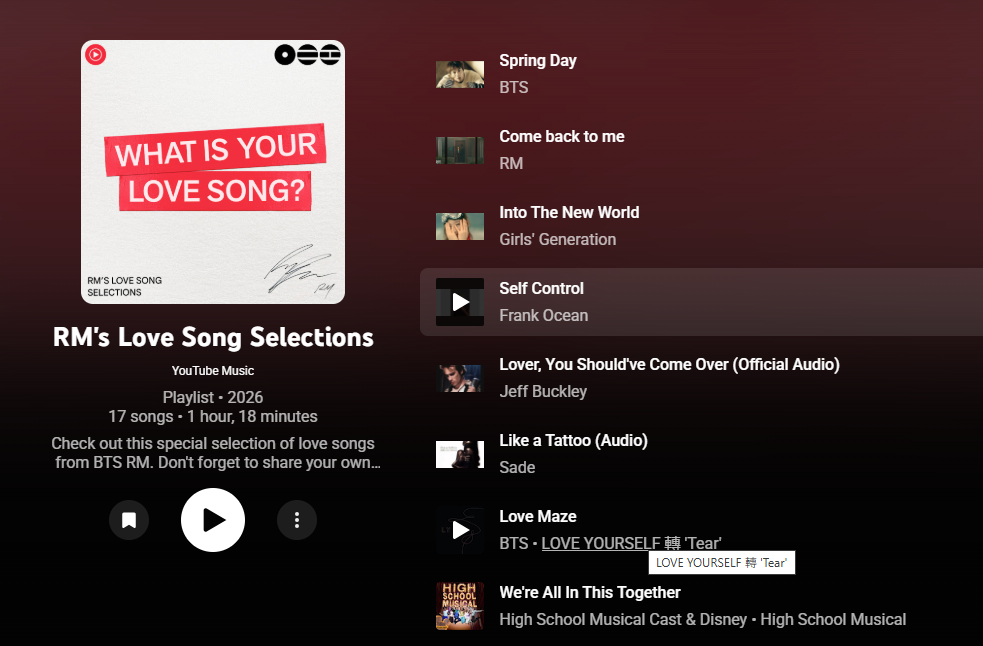Screen dimensions: 983x646
Task: Open the Spring Day thumbnail
Action: (x=460, y=74)
